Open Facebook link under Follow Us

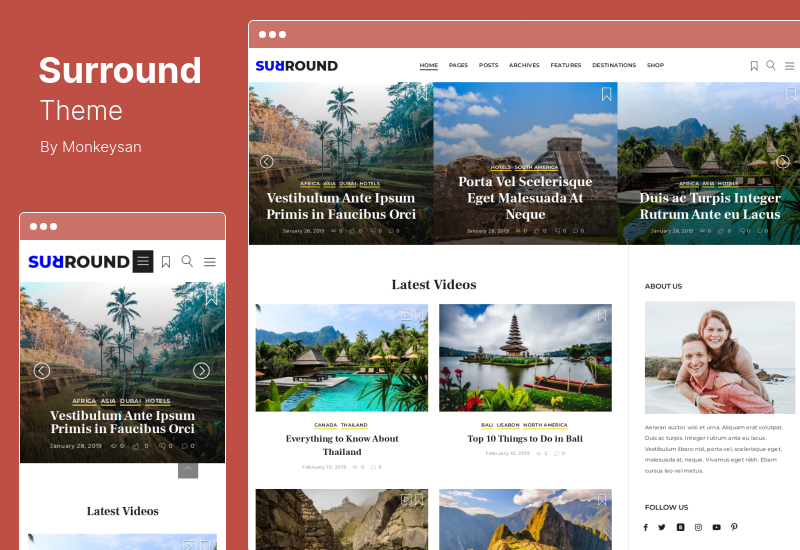(646, 528)
